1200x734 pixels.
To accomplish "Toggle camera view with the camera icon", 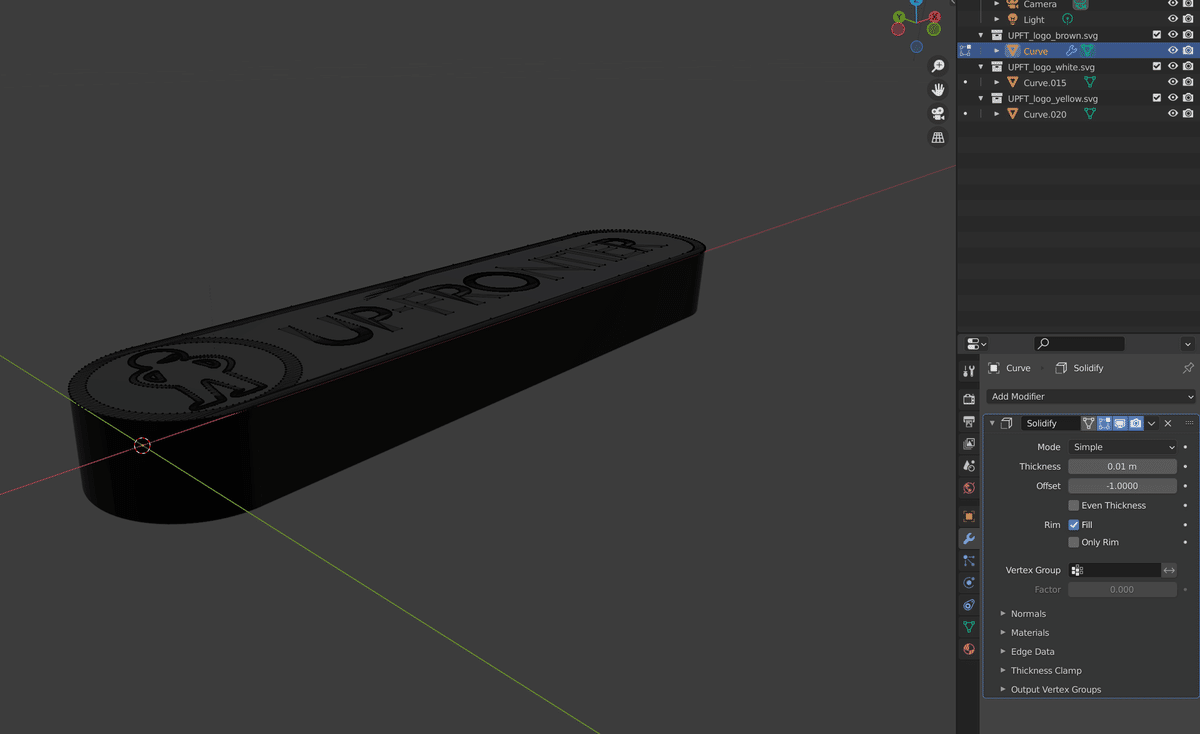I will point(938,114).
